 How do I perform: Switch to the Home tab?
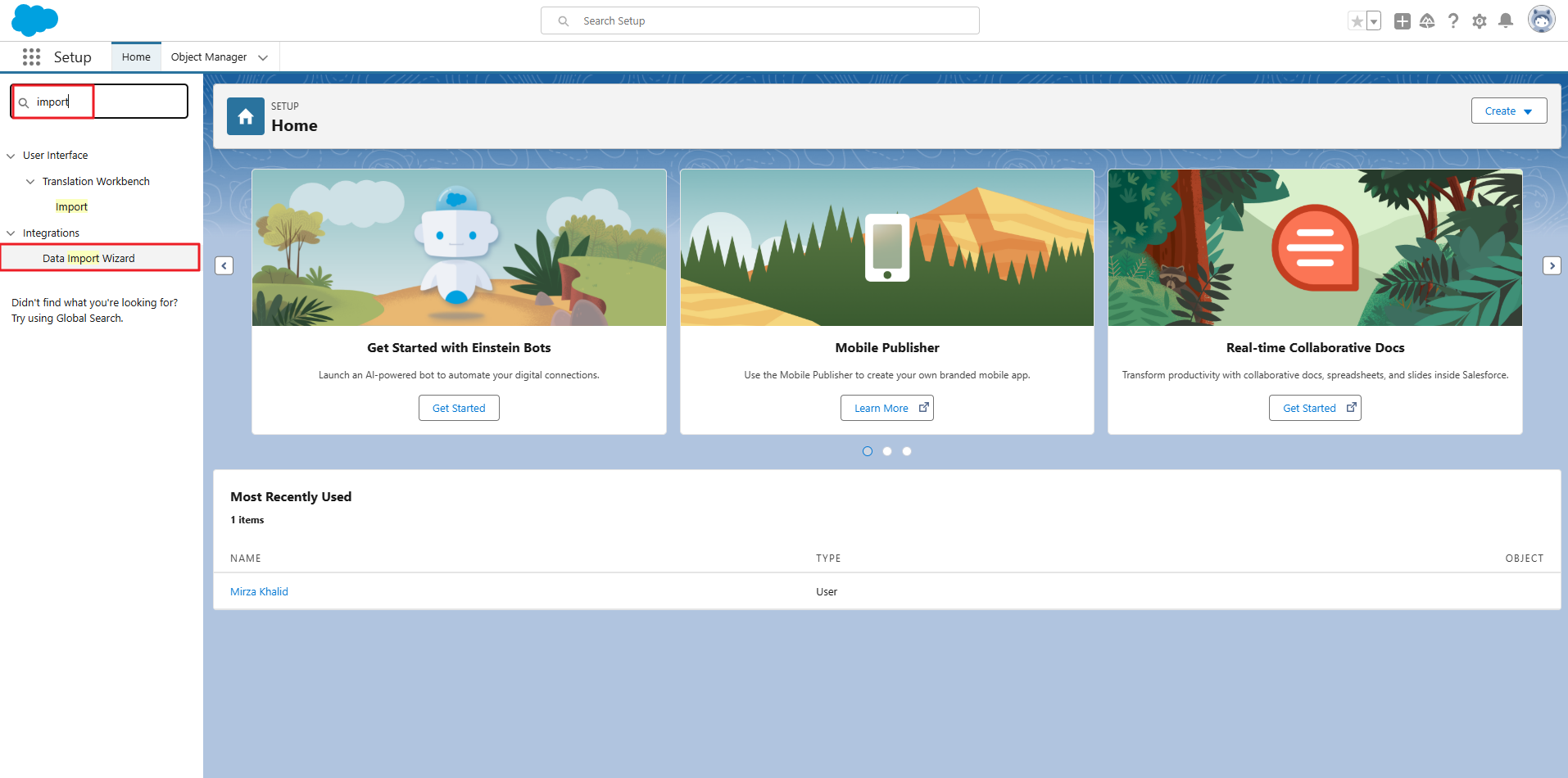136,57
